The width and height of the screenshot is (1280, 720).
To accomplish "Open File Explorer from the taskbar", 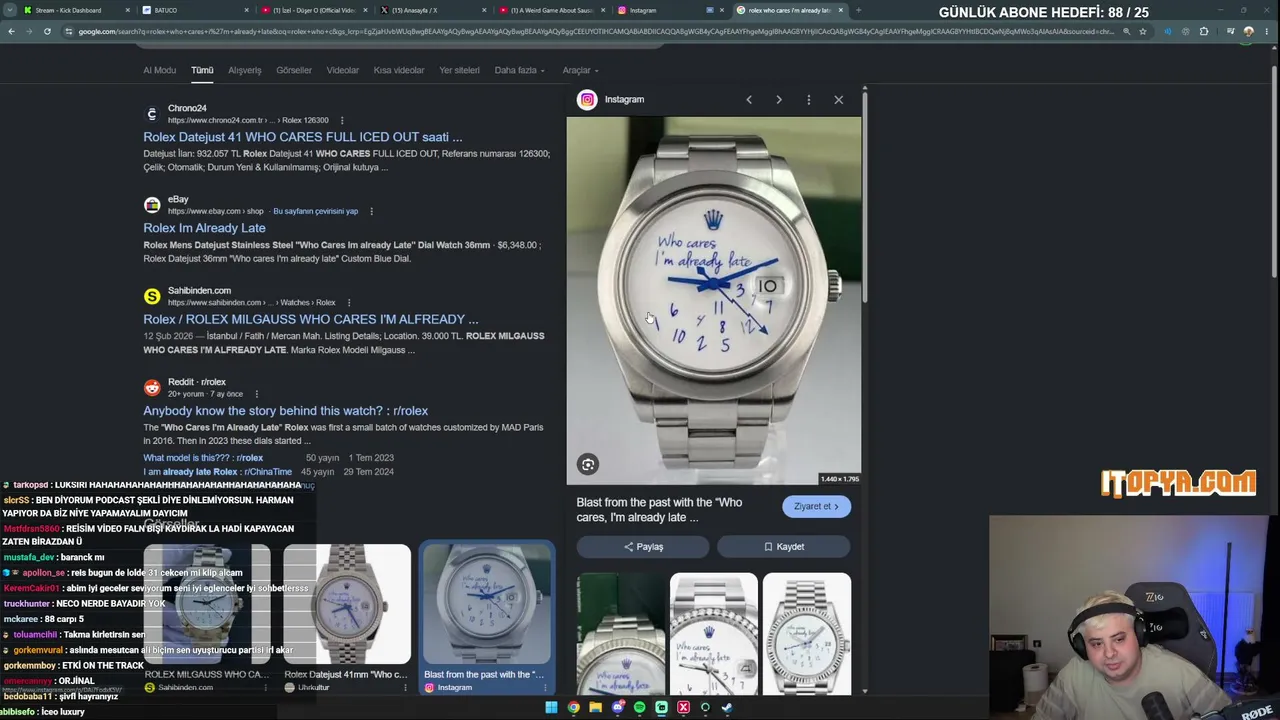I will coord(595,708).
